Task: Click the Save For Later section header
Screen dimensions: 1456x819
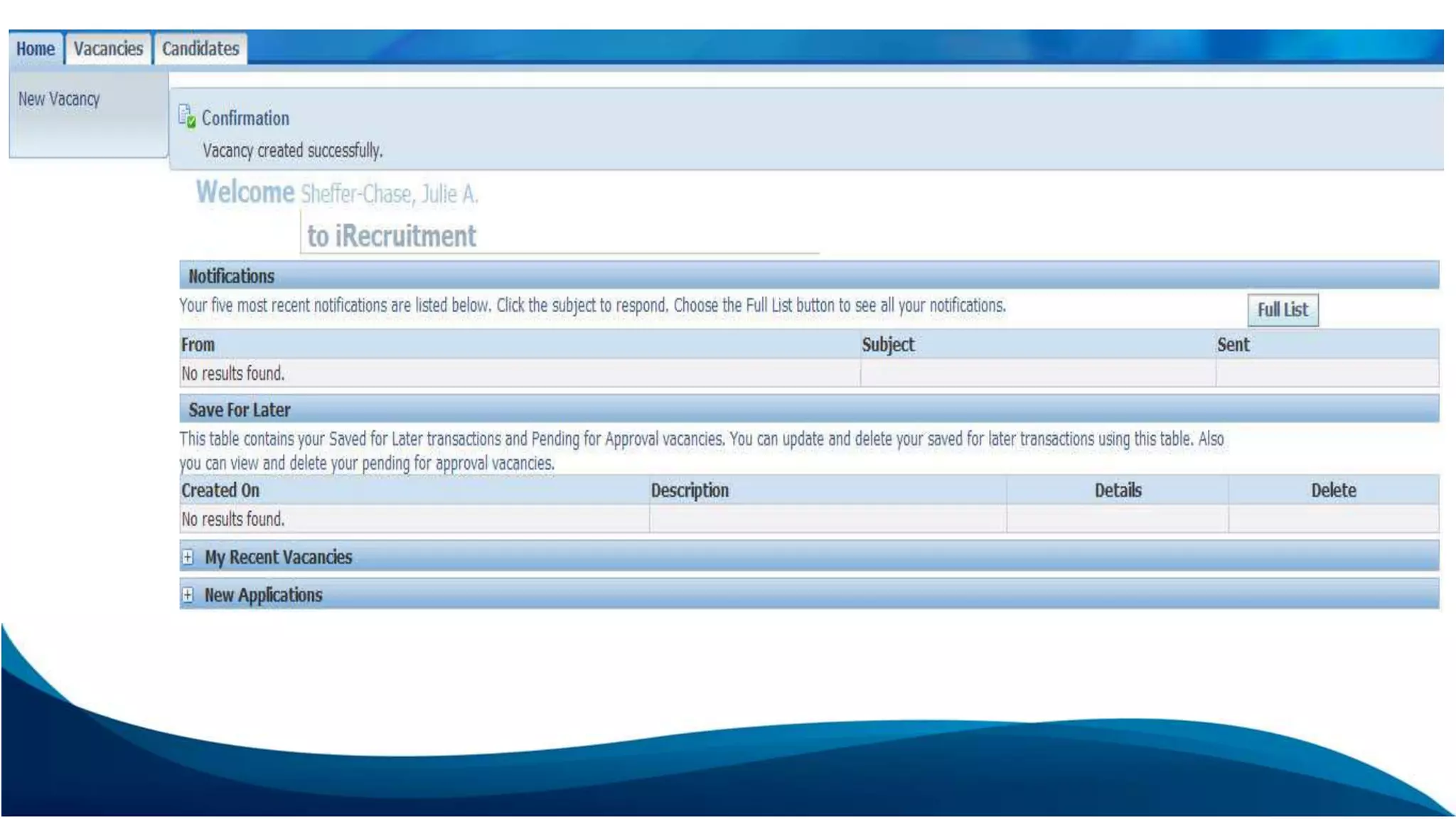Action: [239, 410]
